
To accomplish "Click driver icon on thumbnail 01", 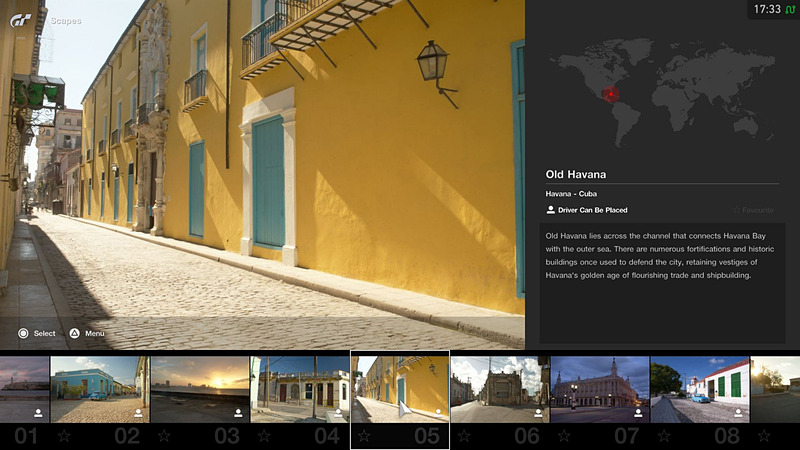I will click(38, 413).
